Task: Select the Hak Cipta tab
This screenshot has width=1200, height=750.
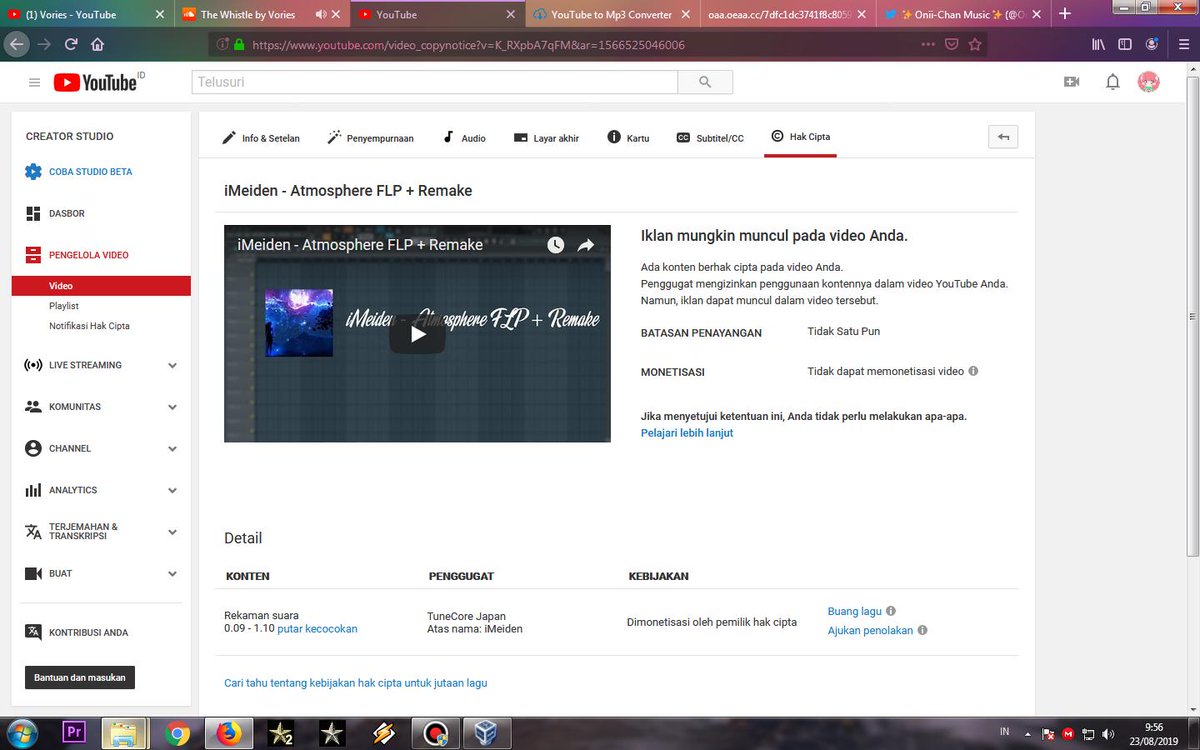Action: coord(800,137)
